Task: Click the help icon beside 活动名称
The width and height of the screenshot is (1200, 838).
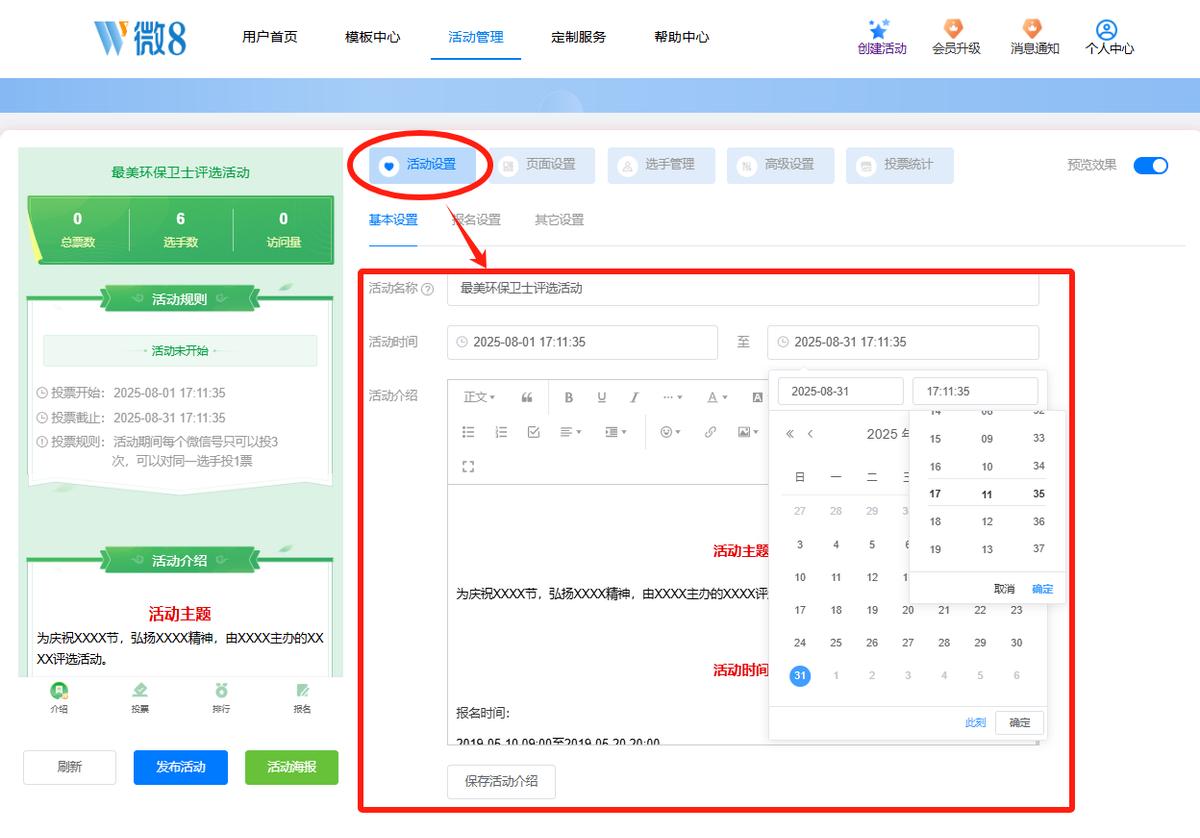Action: (428, 289)
